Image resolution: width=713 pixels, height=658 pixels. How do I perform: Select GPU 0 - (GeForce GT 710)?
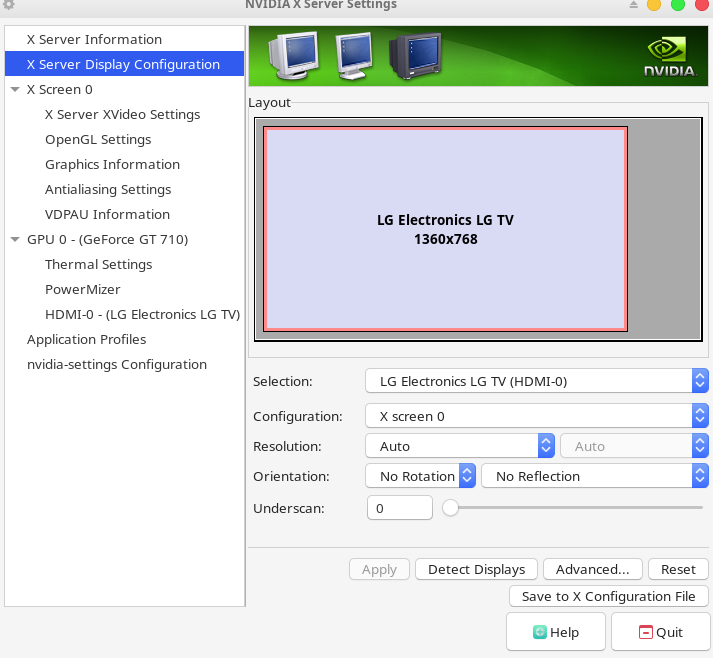point(107,240)
